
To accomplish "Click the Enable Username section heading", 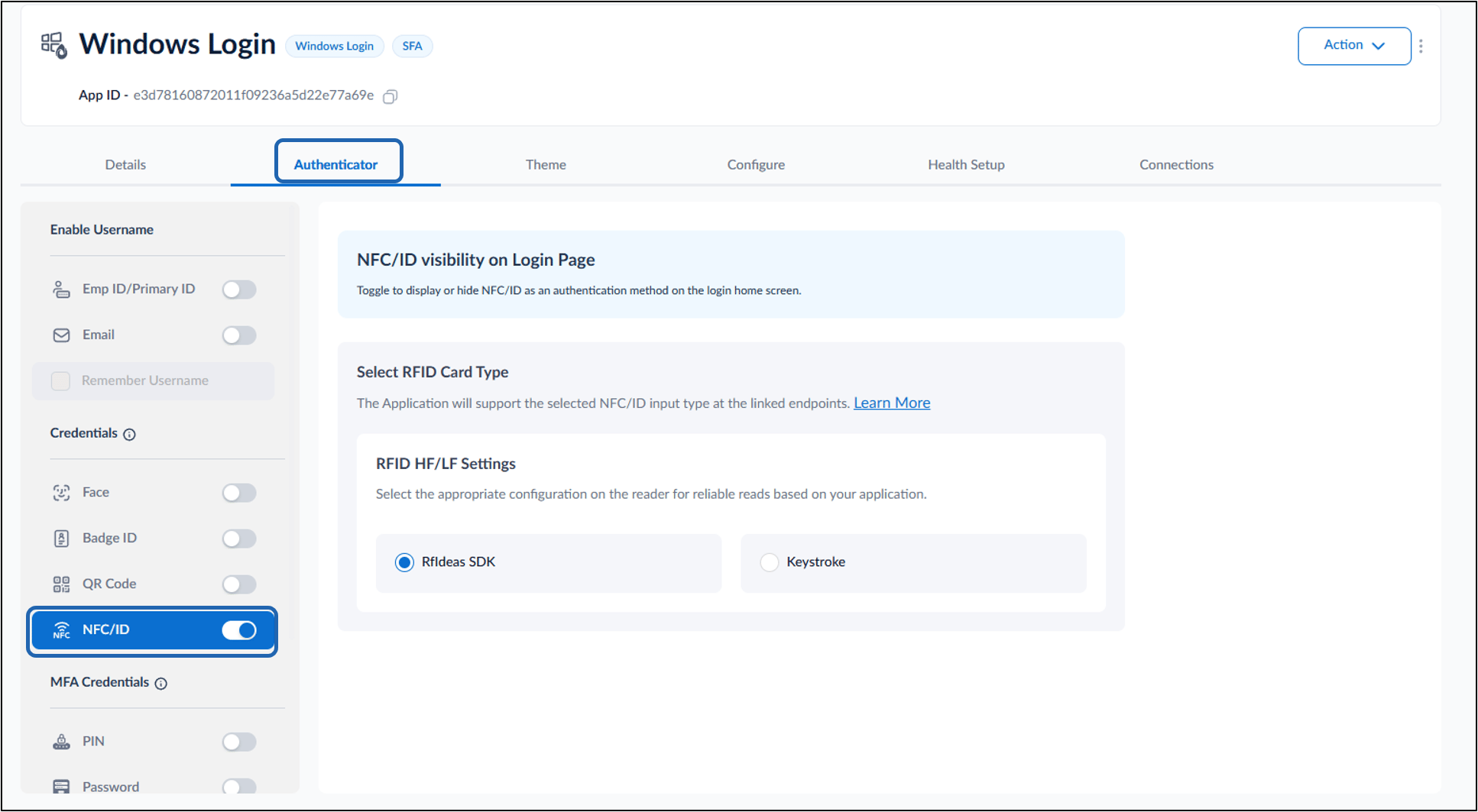I will (x=102, y=230).
